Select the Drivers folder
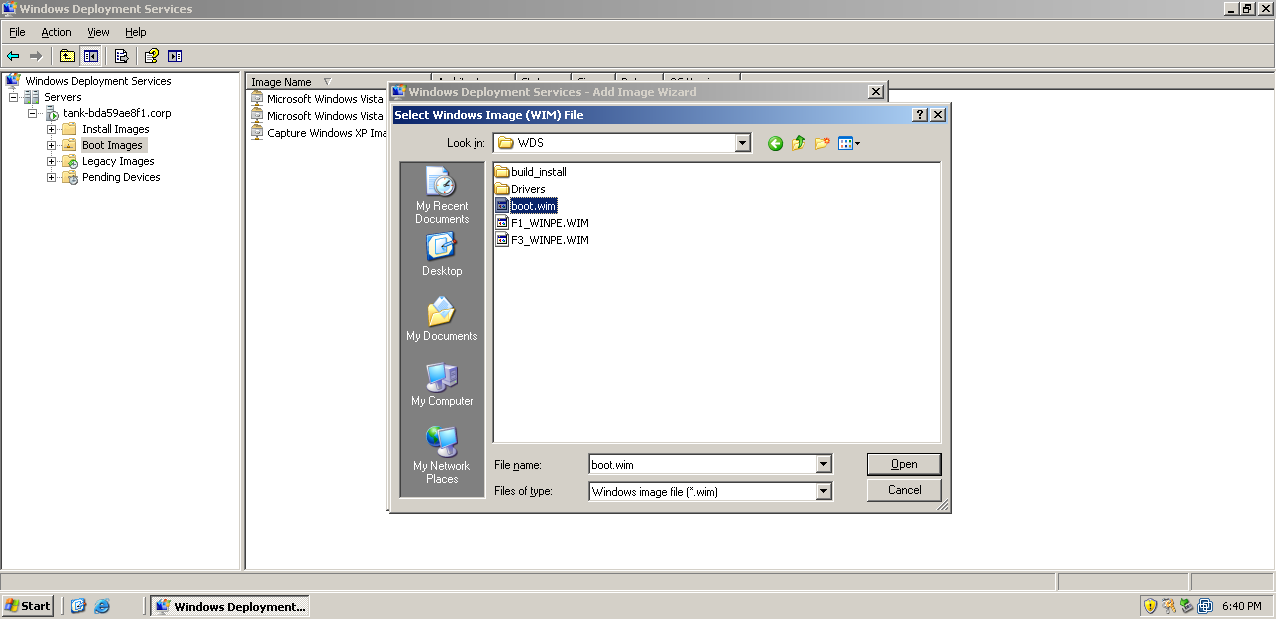Image resolution: width=1276 pixels, height=619 pixels. [x=521, y=189]
